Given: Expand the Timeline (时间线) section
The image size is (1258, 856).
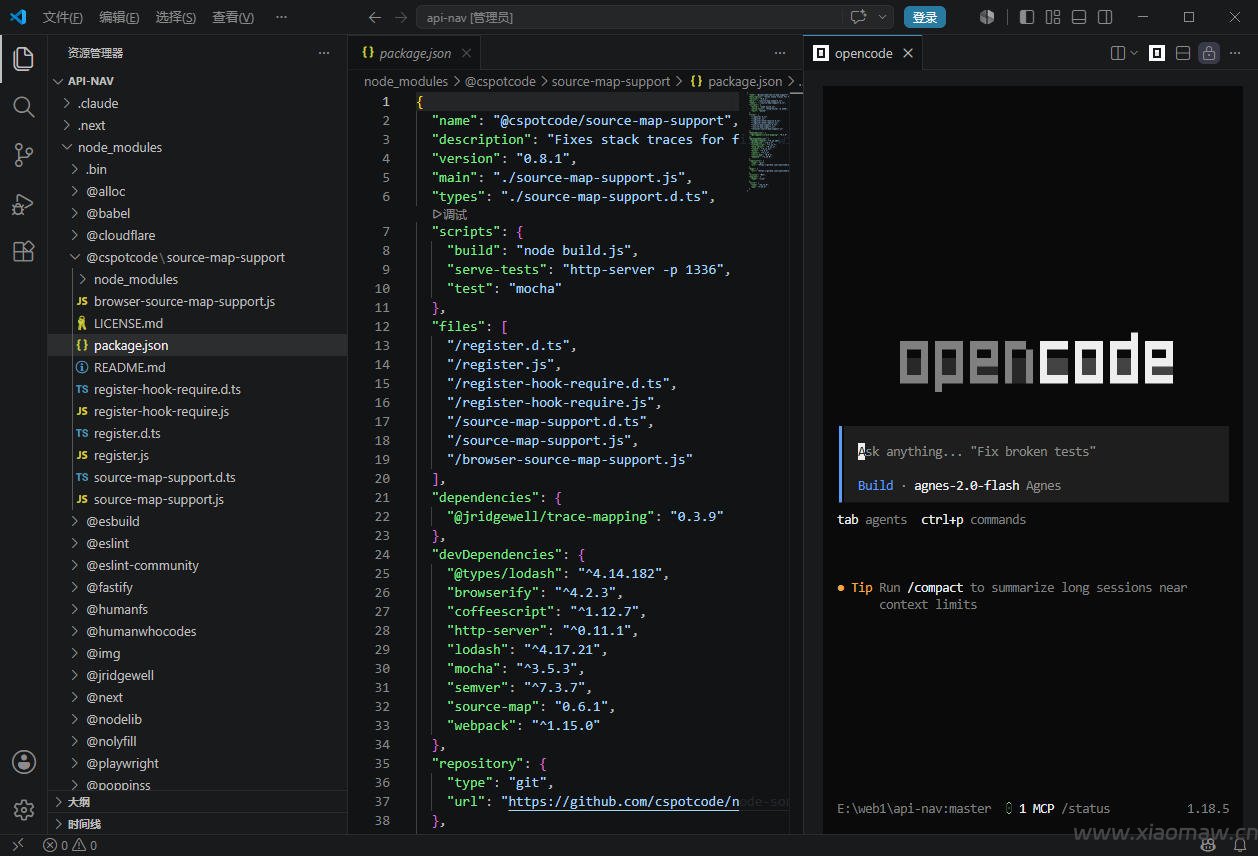Looking at the screenshot, I should [198, 824].
